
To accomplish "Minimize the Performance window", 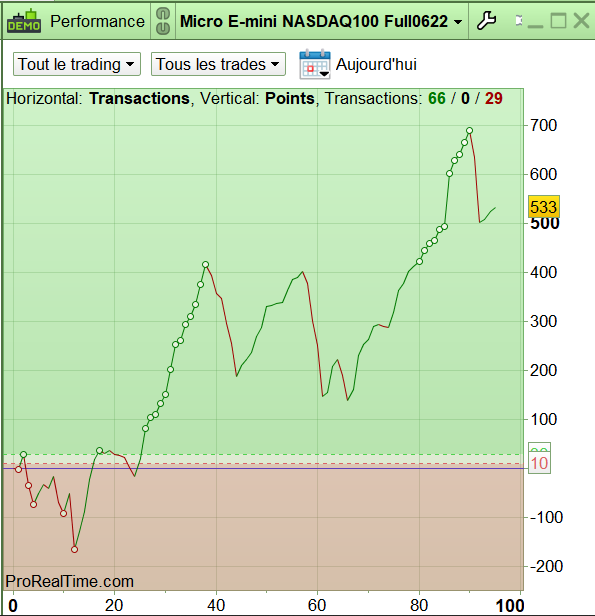I will tap(535, 25).
